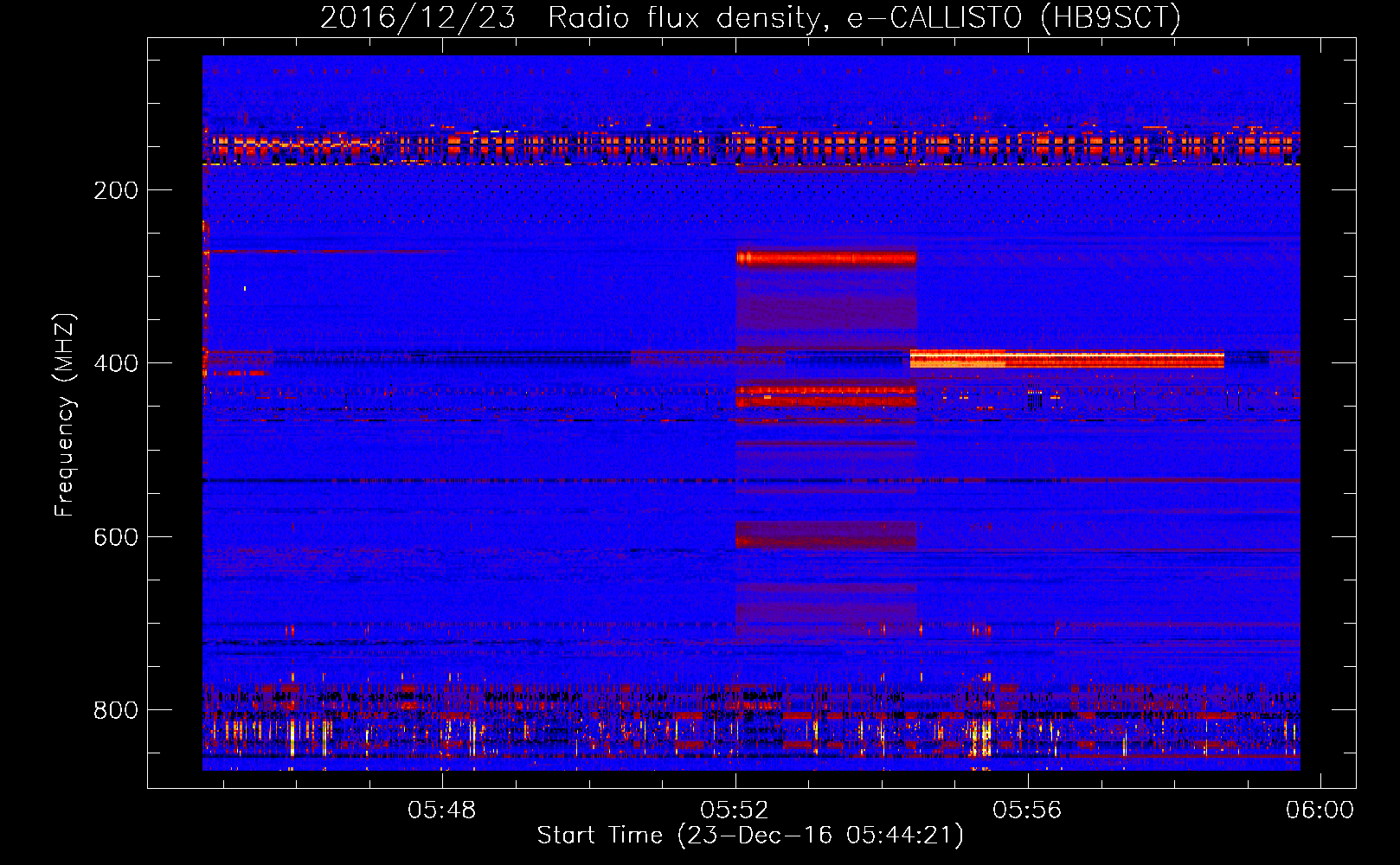Click the 05:48 time tick label
The image size is (1400, 865).
(442, 811)
